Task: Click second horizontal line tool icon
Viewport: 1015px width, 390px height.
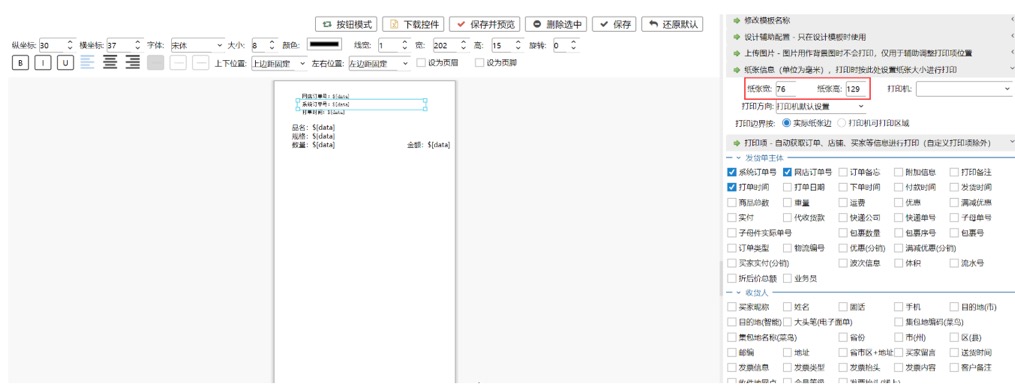Action: (x=201, y=63)
